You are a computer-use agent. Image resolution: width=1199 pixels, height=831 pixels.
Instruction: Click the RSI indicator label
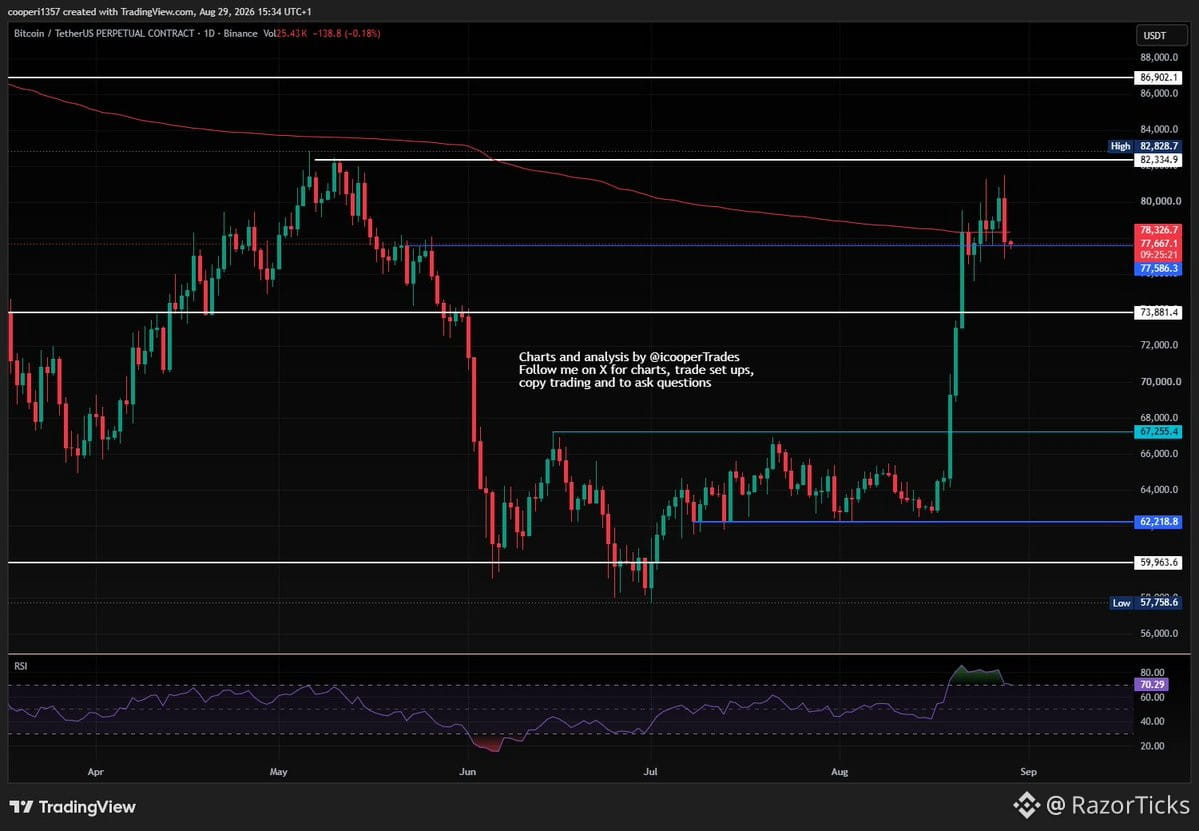[x=21, y=666]
